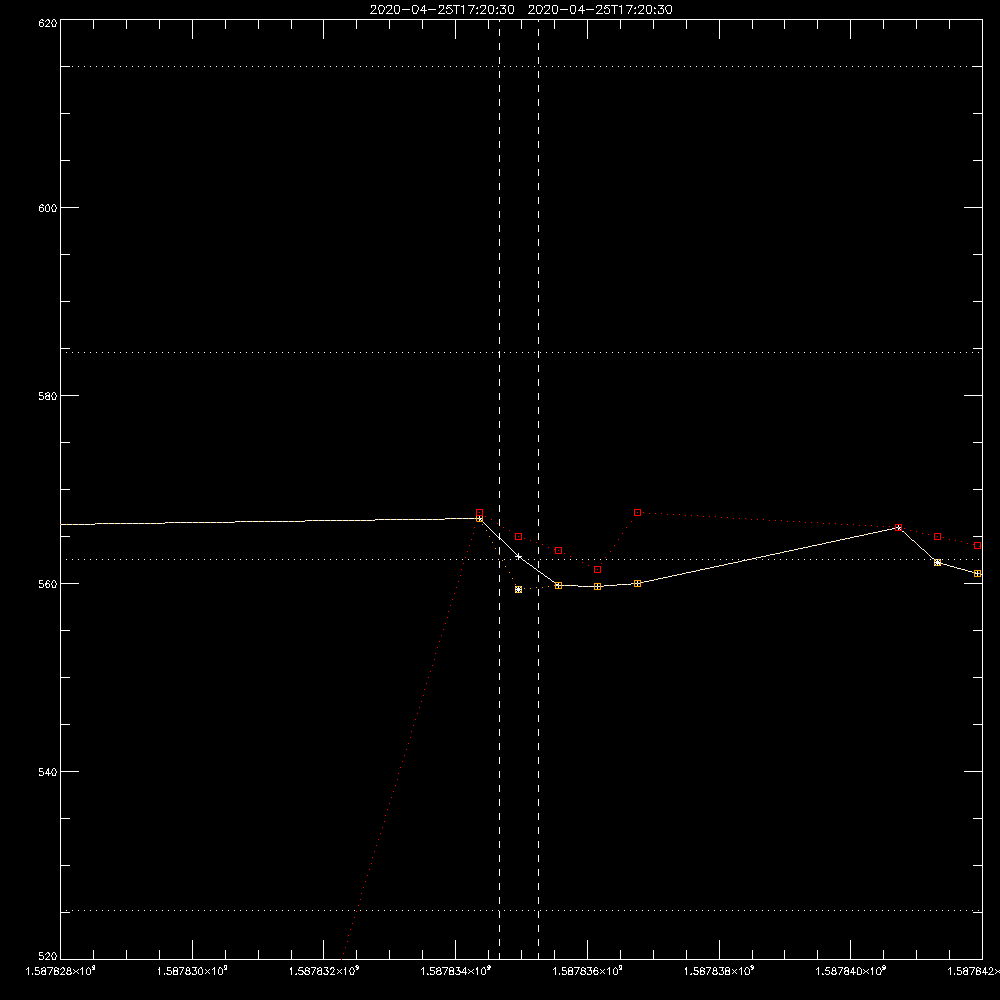
Task: Select the last red square at the right edge
Action: click(978, 545)
